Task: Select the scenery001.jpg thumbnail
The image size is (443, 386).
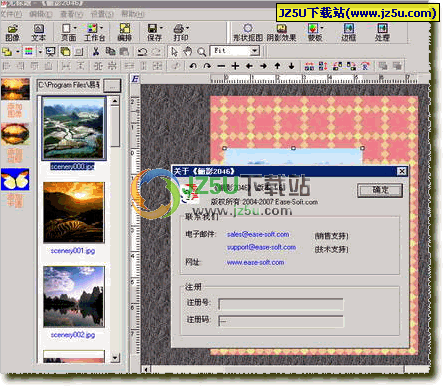Action: (74, 213)
